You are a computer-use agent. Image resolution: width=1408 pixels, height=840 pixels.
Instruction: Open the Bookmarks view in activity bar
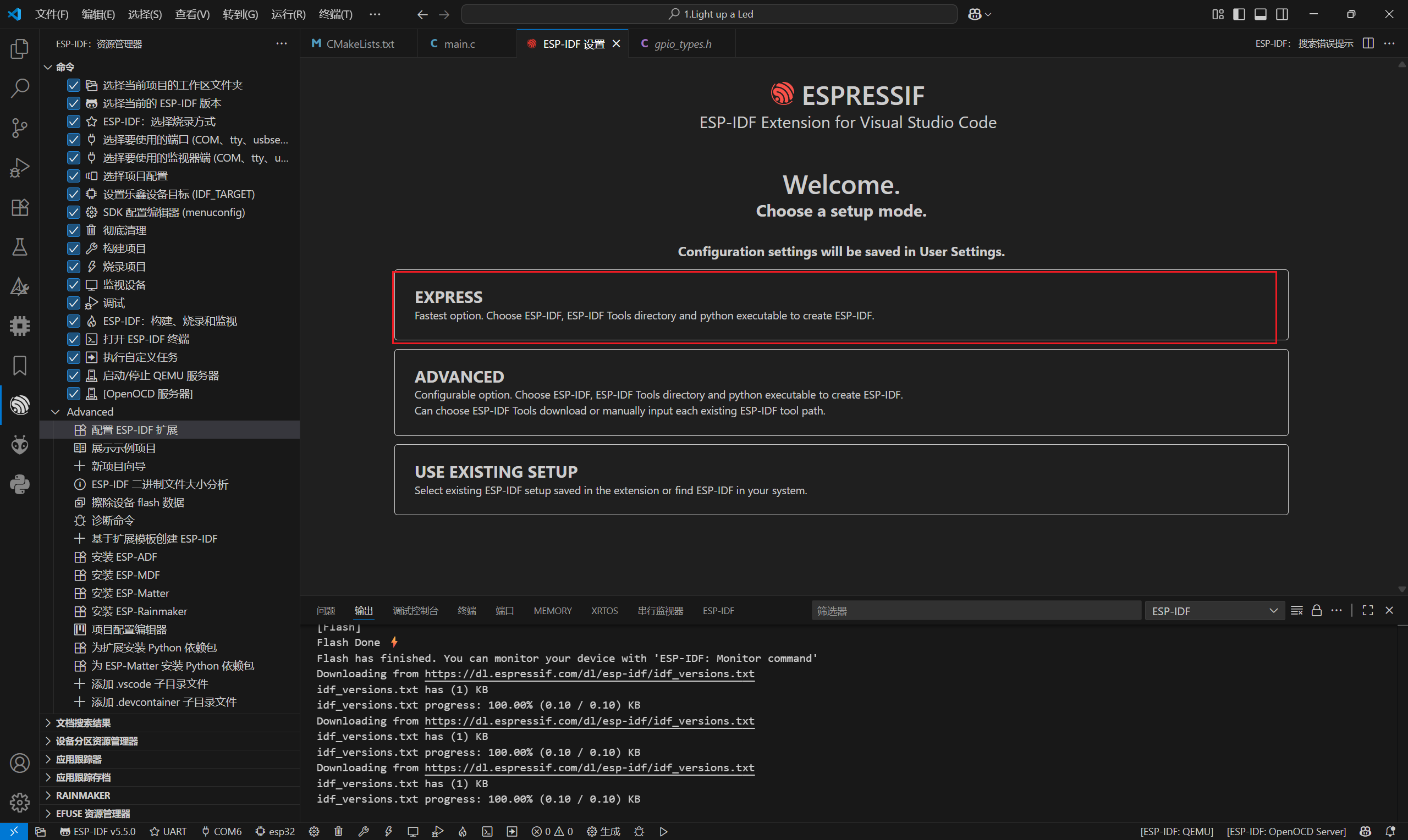tap(20, 366)
